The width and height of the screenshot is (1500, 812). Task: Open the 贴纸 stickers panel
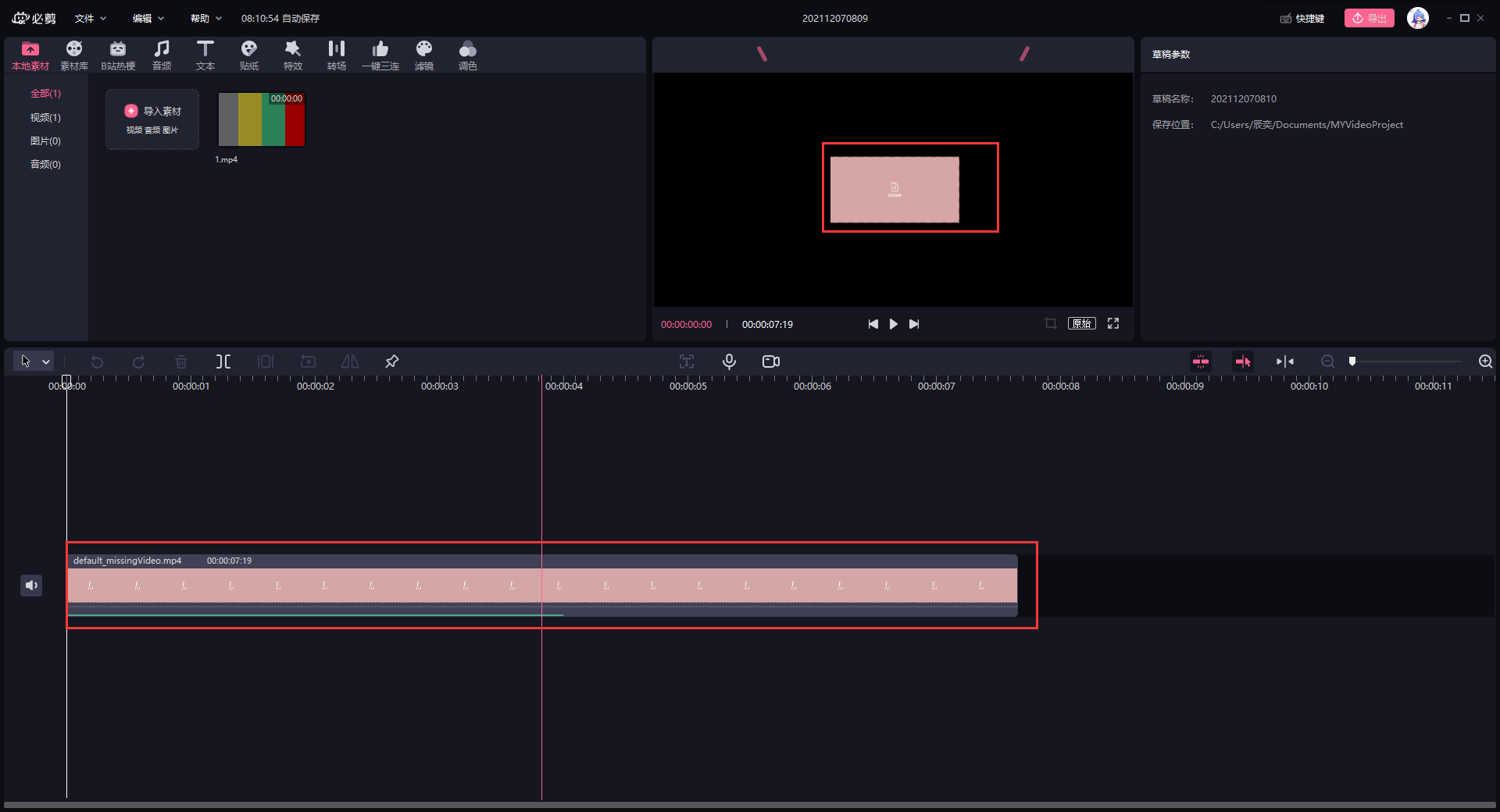[x=248, y=55]
